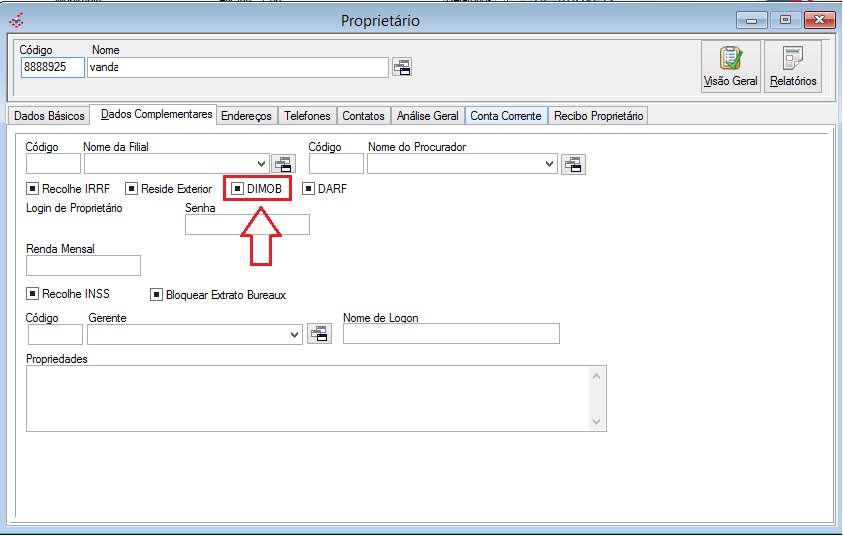The width and height of the screenshot is (843, 536).
Task: Go to the Contatos tab
Action: point(363,116)
